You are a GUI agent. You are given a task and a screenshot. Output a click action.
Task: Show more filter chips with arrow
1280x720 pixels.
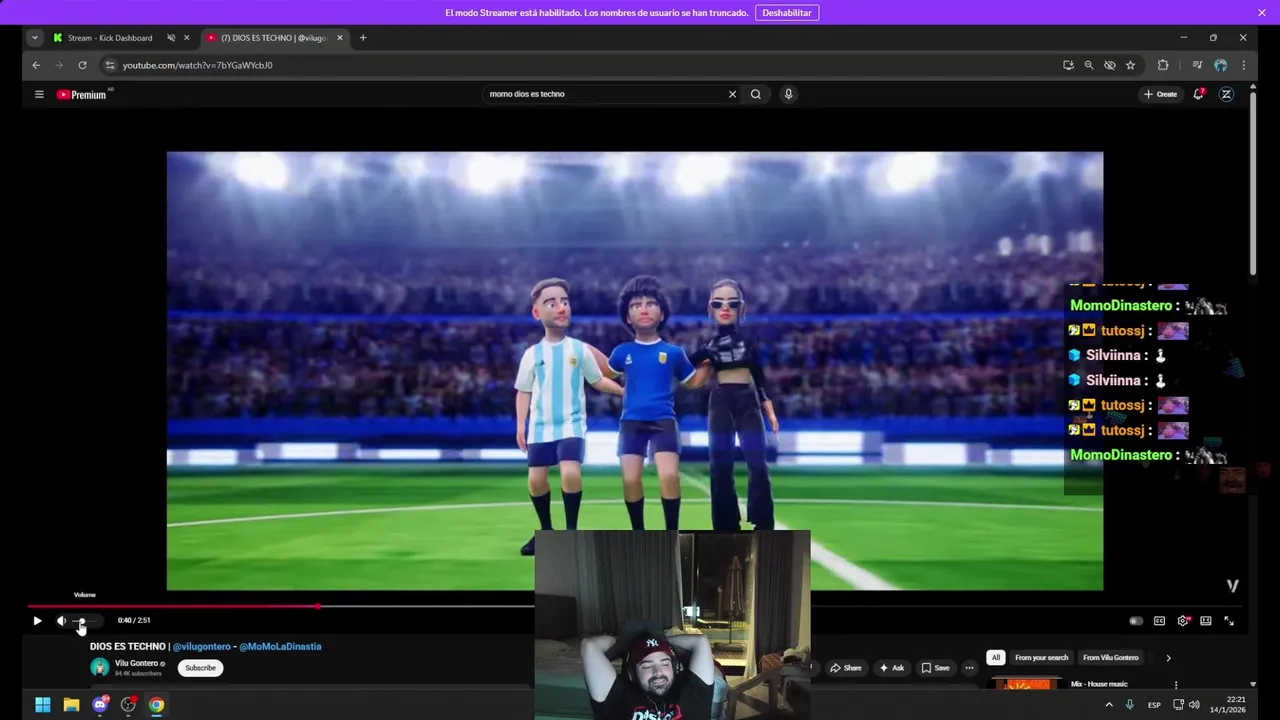point(1168,658)
